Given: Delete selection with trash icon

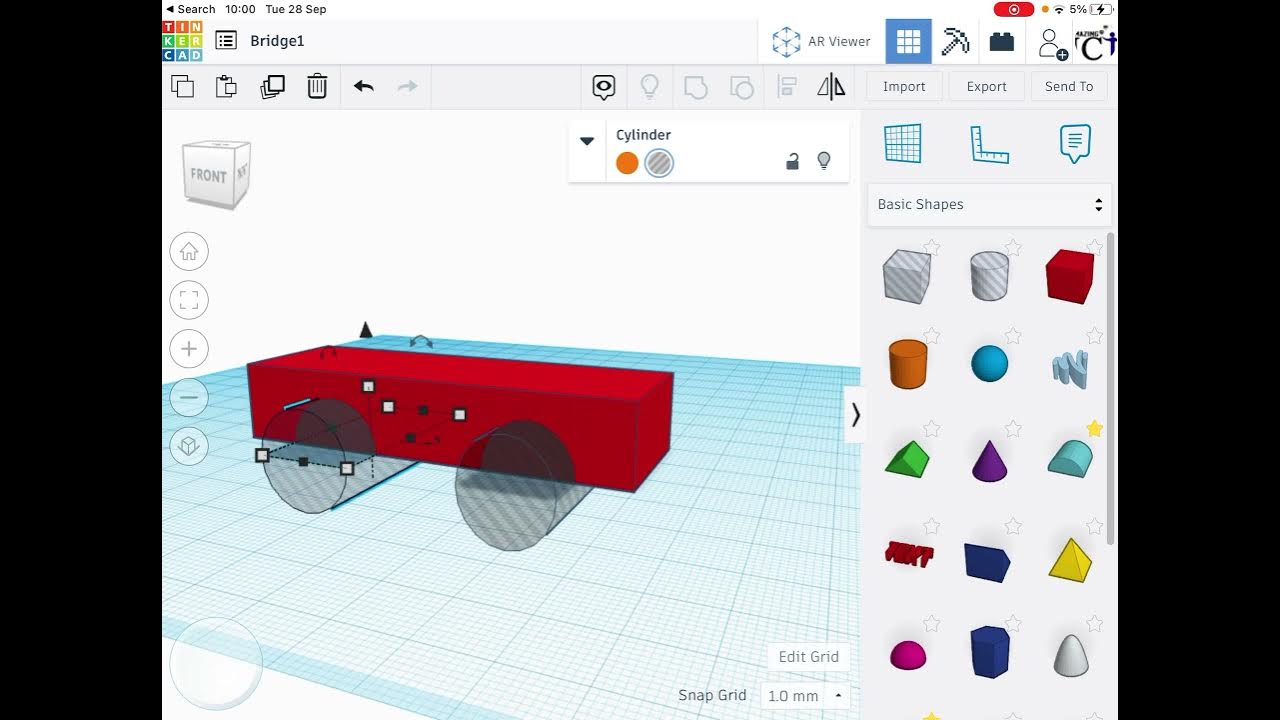Looking at the screenshot, I should click(317, 86).
